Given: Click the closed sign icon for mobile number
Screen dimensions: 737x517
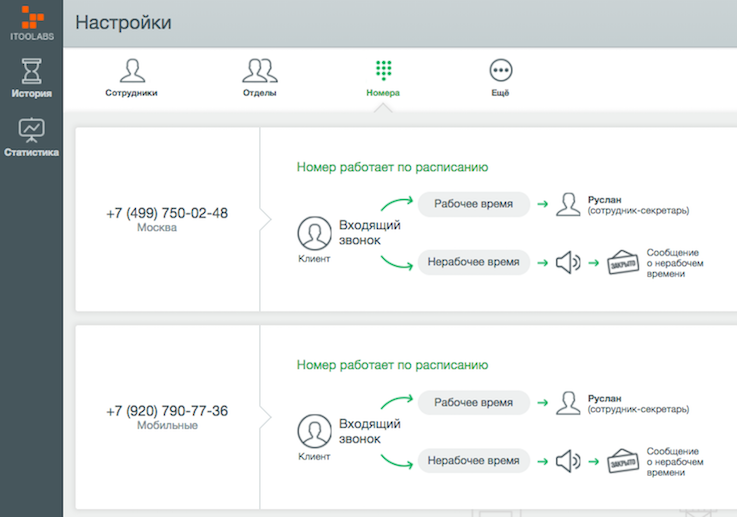Looking at the screenshot, I should pyautogui.click(x=622, y=461).
